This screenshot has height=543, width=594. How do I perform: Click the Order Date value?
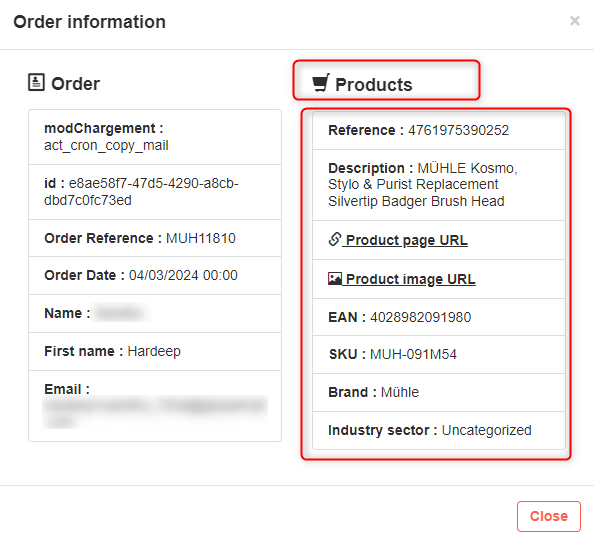pyautogui.click(x=183, y=275)
